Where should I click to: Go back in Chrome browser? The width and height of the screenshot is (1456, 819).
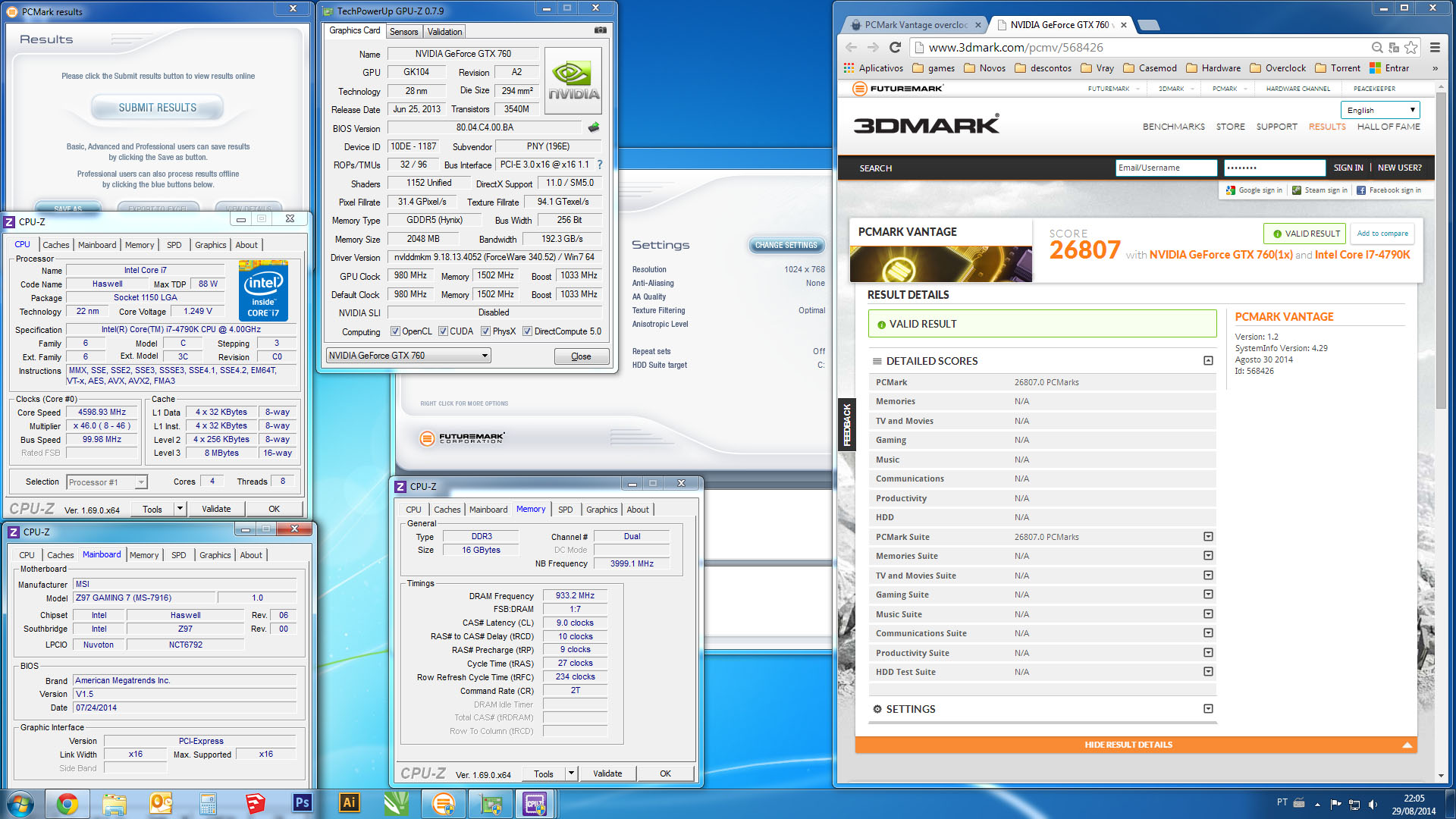pos(851,47)
